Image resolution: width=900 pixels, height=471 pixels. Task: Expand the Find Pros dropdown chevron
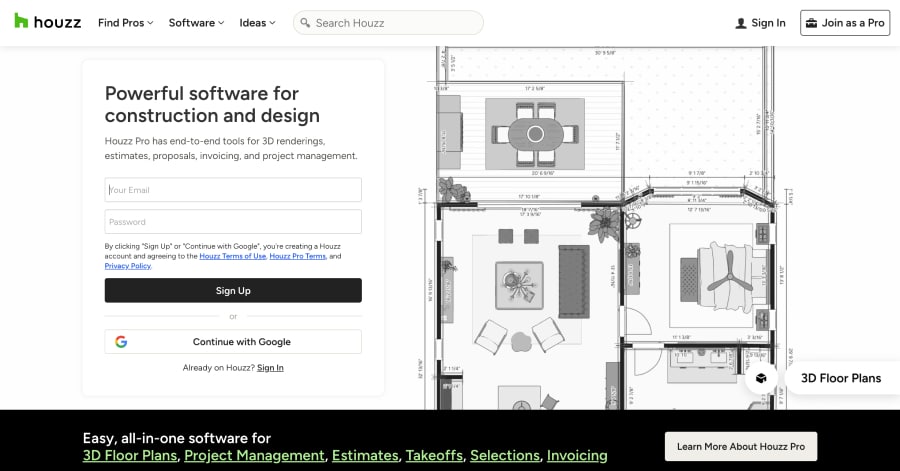click(150, 23)
